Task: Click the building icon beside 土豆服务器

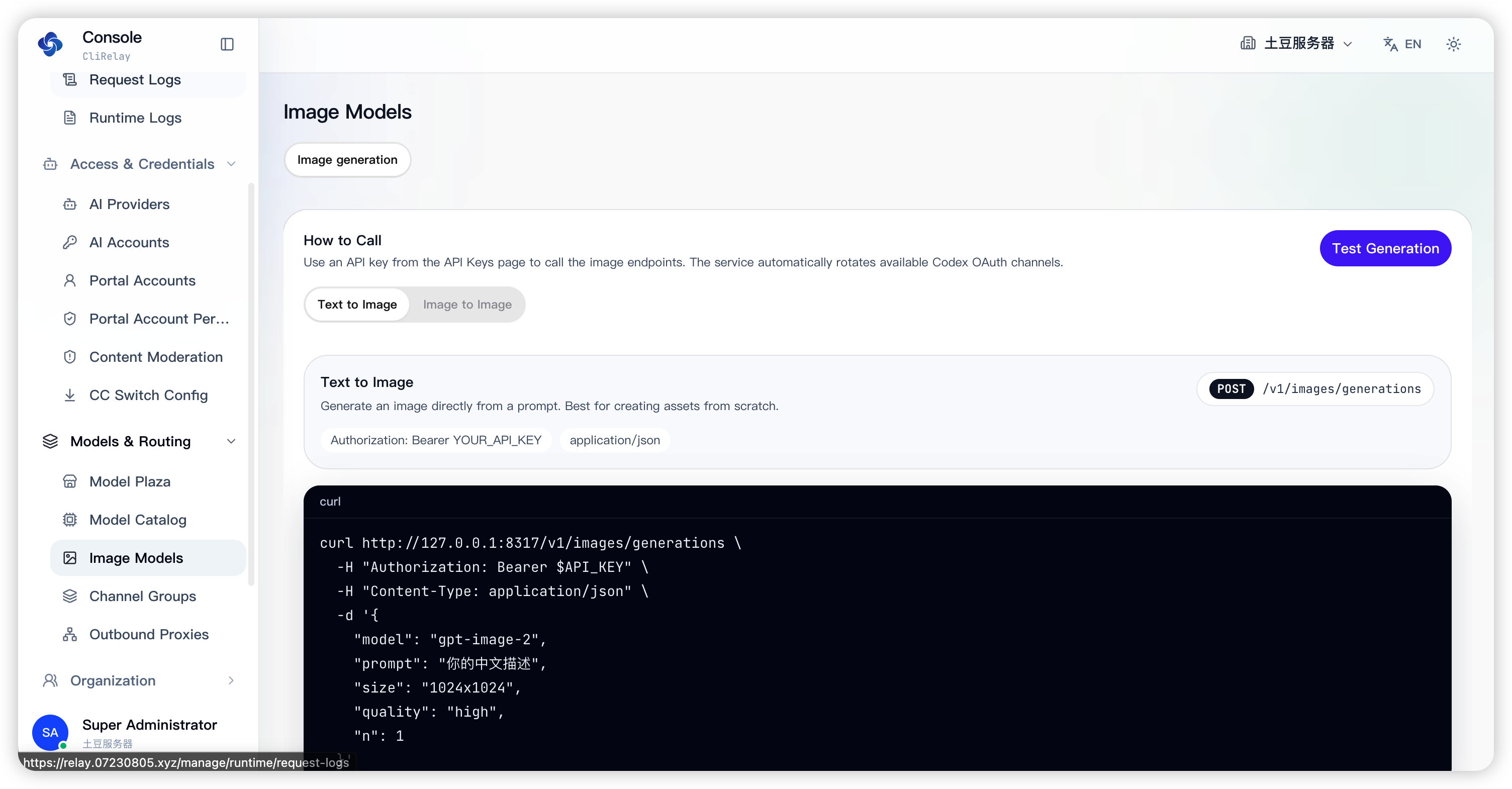Action: (1248, 43)
